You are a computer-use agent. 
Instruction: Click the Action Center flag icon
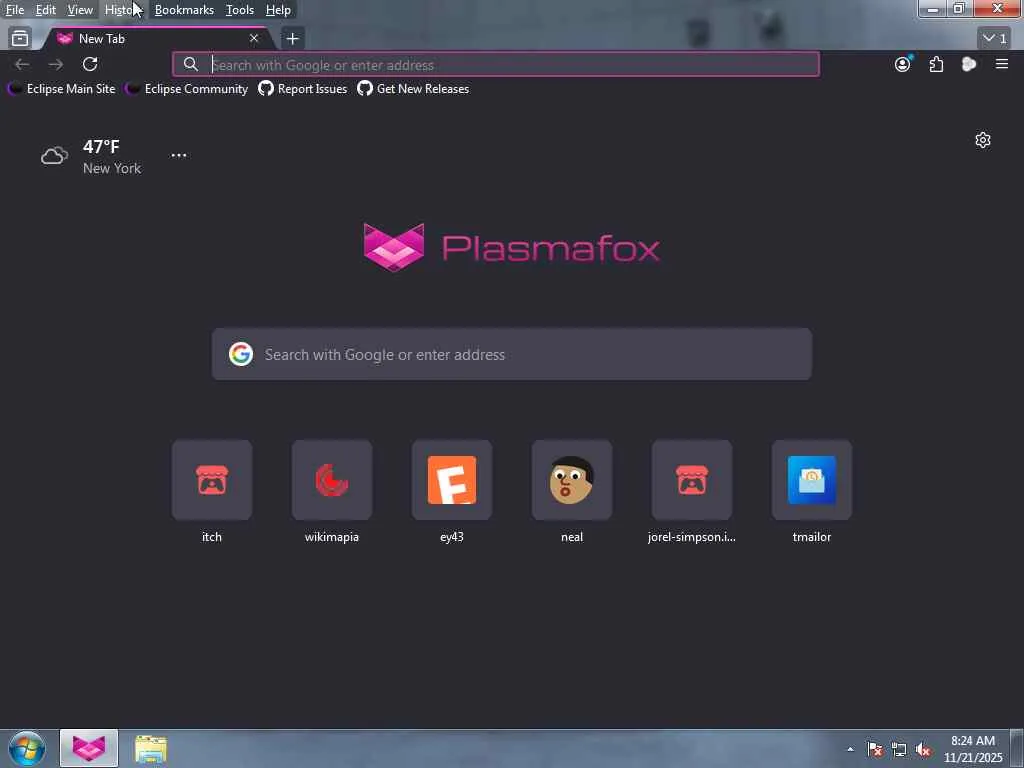coord(875,750)
